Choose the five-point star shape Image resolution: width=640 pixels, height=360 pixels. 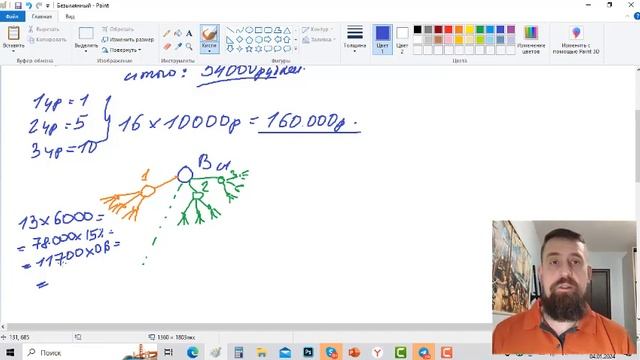coord(249,49)
